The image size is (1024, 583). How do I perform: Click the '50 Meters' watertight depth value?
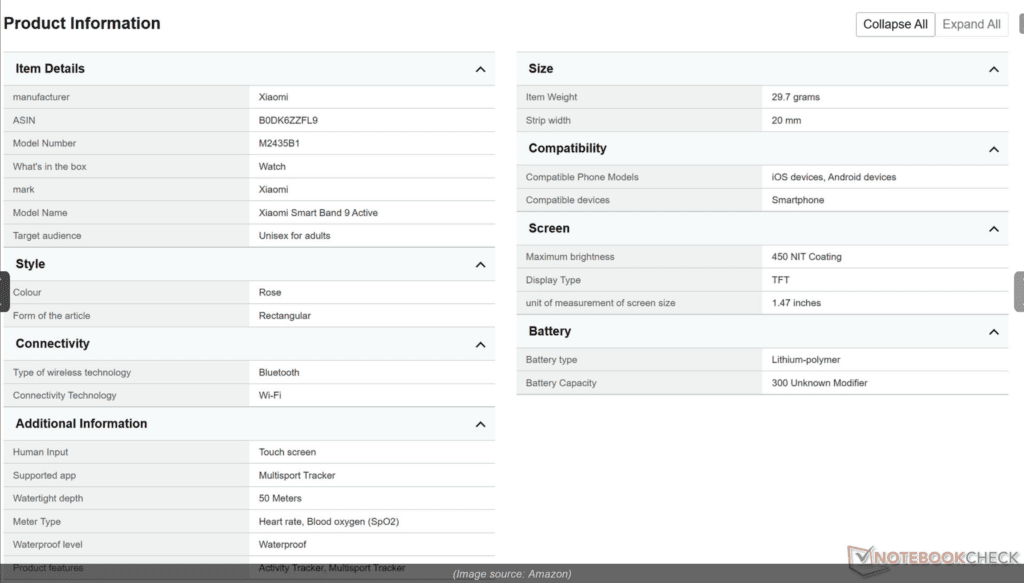(x=280, y=498)
